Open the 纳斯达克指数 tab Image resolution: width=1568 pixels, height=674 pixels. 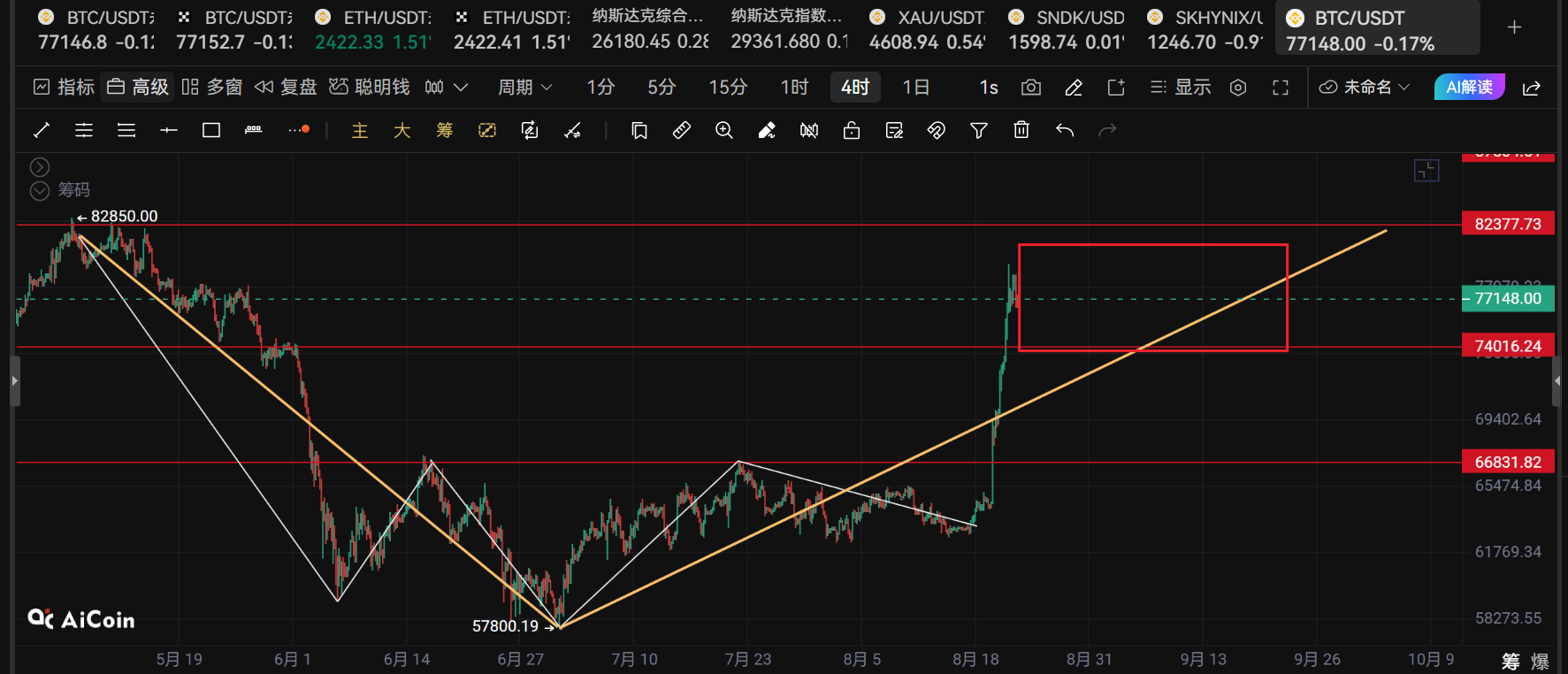click(789, 29)
